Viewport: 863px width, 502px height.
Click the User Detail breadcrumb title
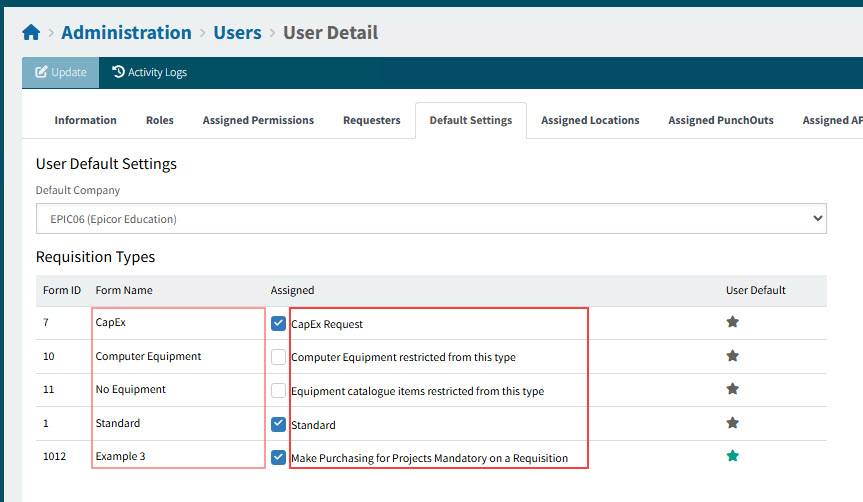point(330,32)
